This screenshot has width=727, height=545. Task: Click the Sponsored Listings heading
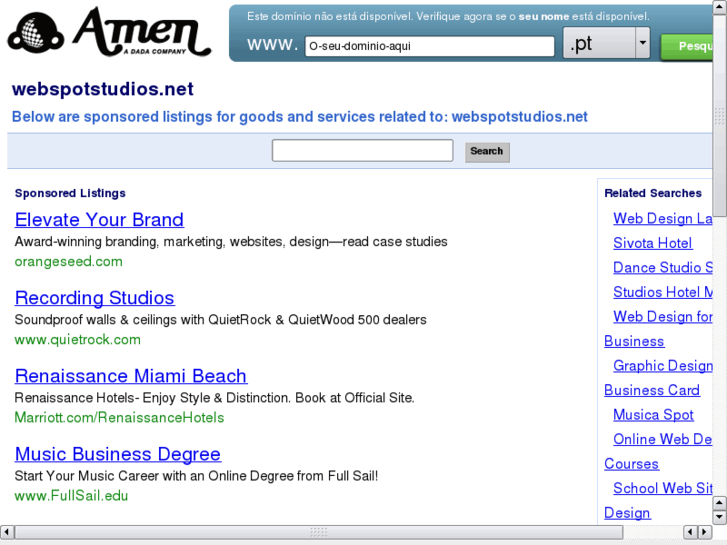pyautogui.click(x=70, y=193)
